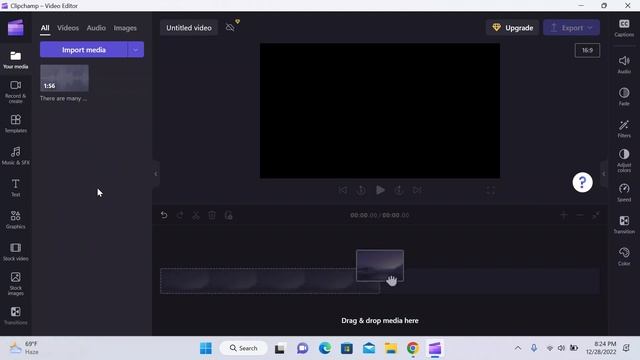Click the undo arrow in timeline toolbar

point(164,215)
